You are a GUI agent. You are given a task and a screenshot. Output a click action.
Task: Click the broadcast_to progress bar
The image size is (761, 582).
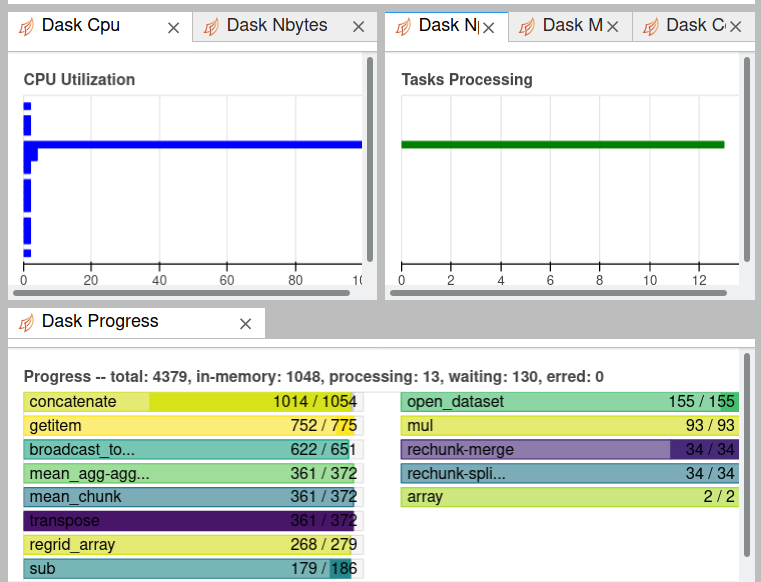193,449
